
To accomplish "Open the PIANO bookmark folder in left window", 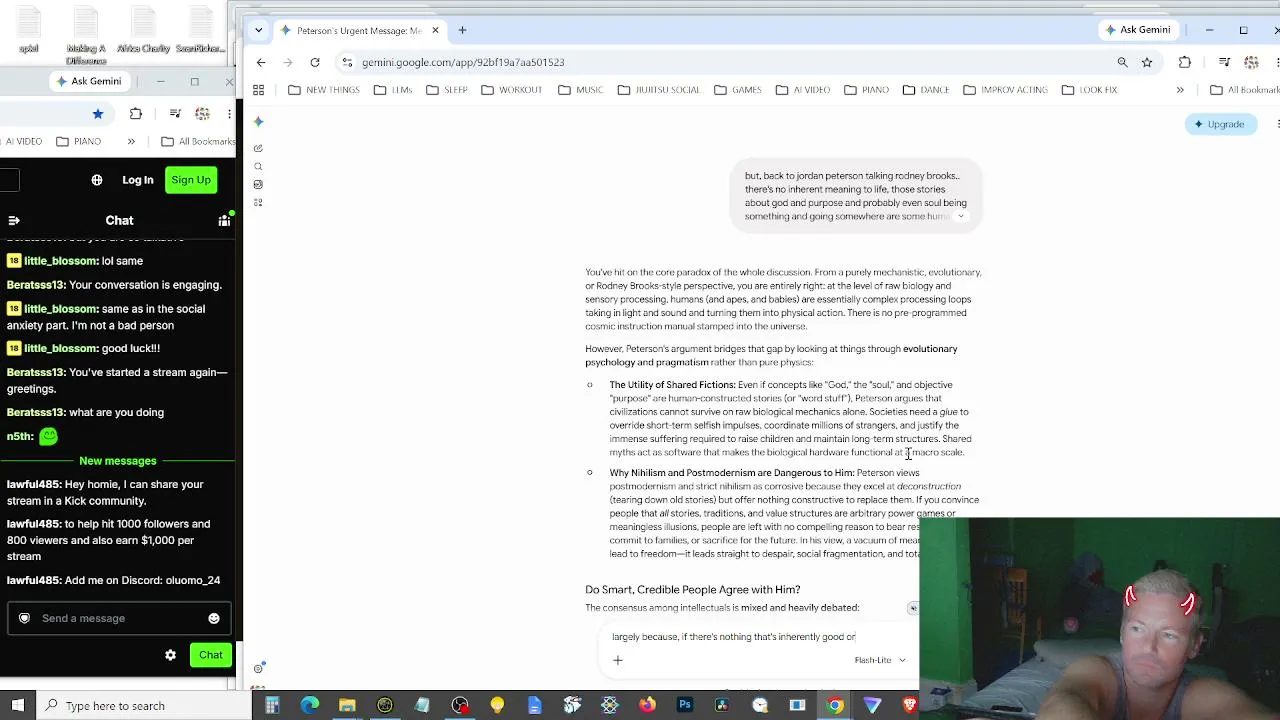I will [x=78, y=142].
